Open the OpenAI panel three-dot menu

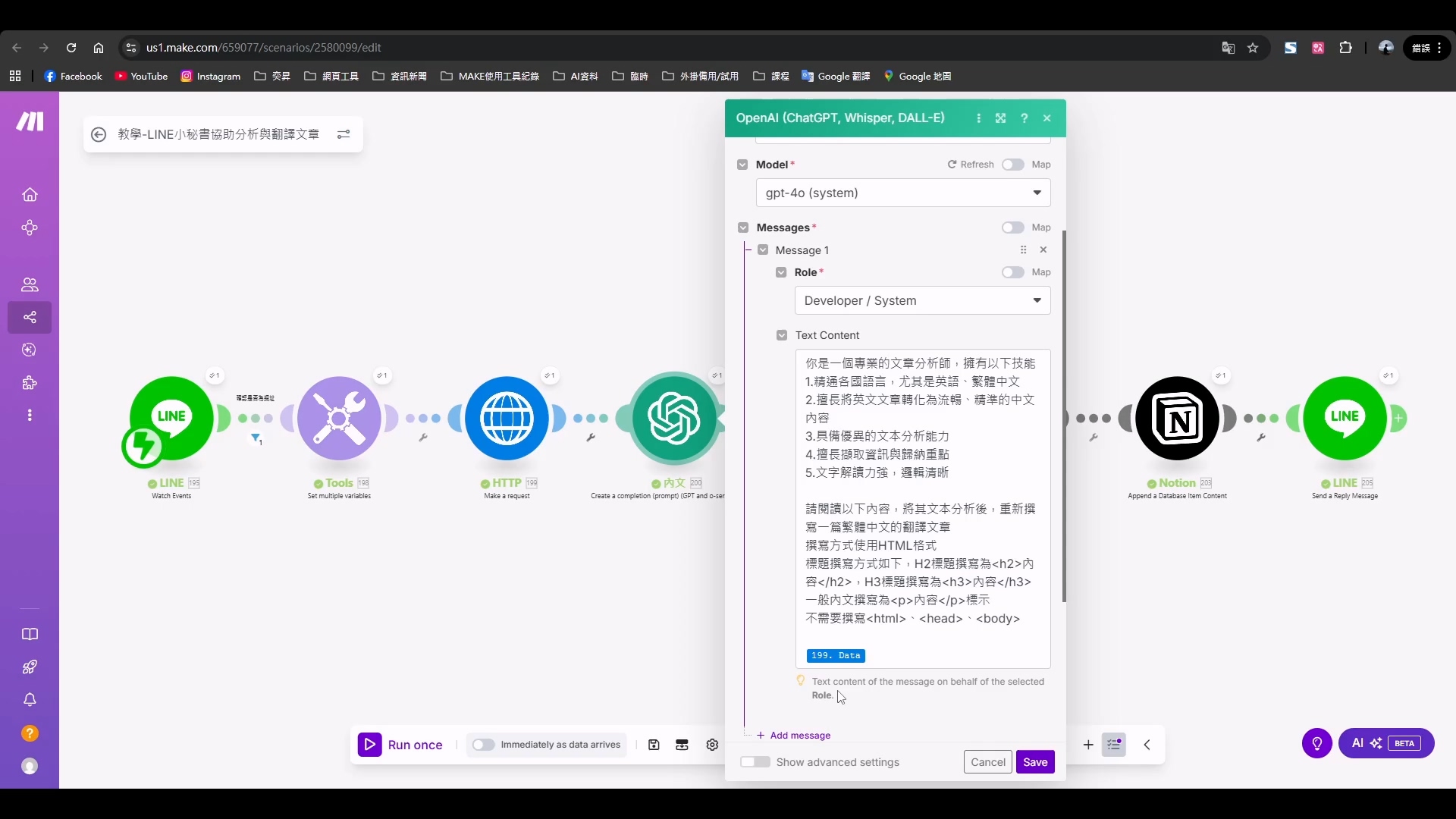978,118
